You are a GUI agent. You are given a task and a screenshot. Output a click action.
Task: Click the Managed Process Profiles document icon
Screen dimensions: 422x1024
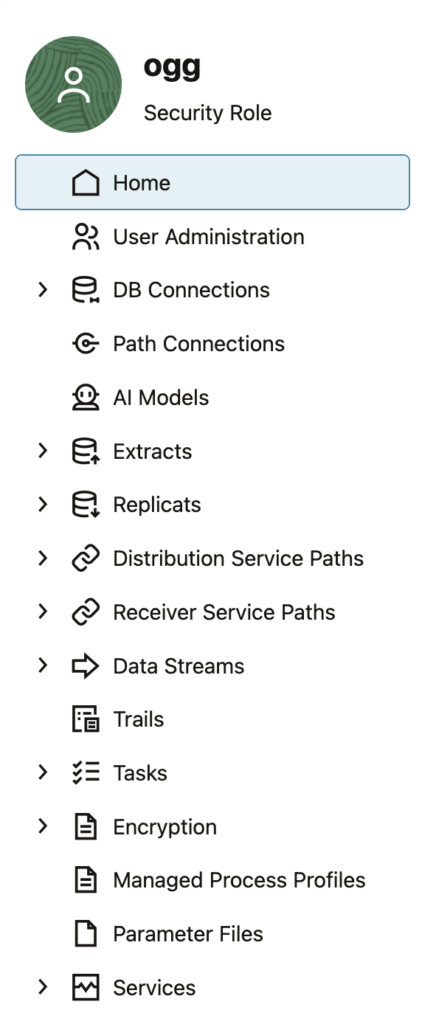pyautogui.click(x=86, y=880)
